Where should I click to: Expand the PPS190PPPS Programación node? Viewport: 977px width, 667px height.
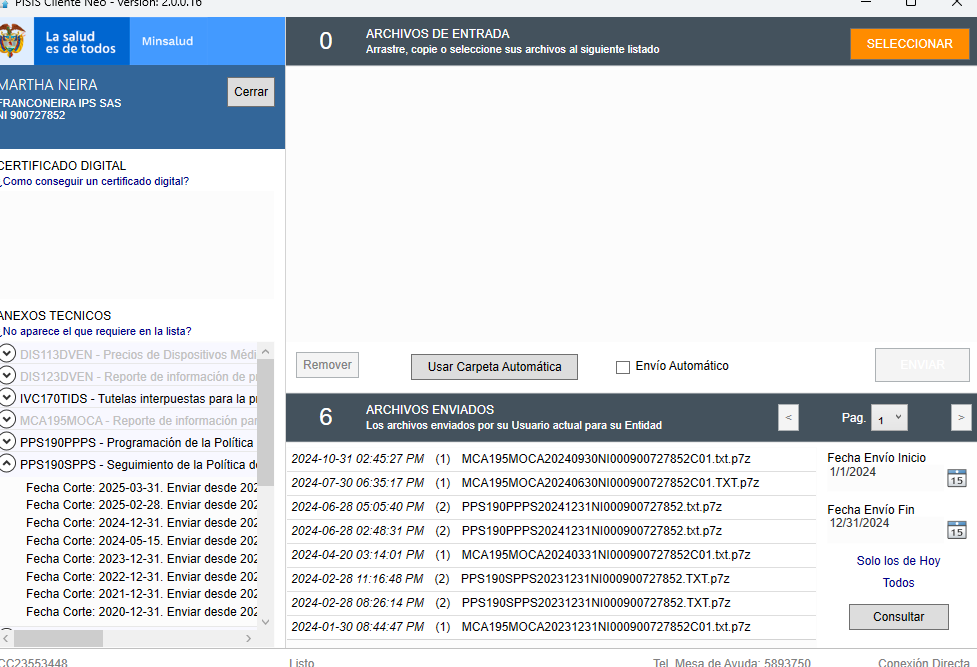point(8,442)
